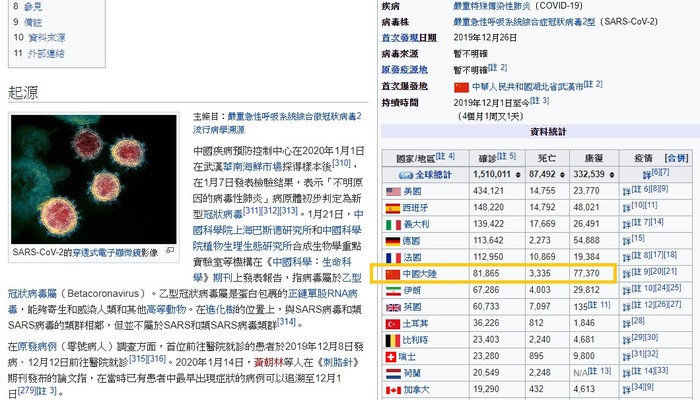The width and height of the screenshot is (700, 400).
Task: Click reference [314] after SARS病毒類群
Action: click(x=286, y=322)
